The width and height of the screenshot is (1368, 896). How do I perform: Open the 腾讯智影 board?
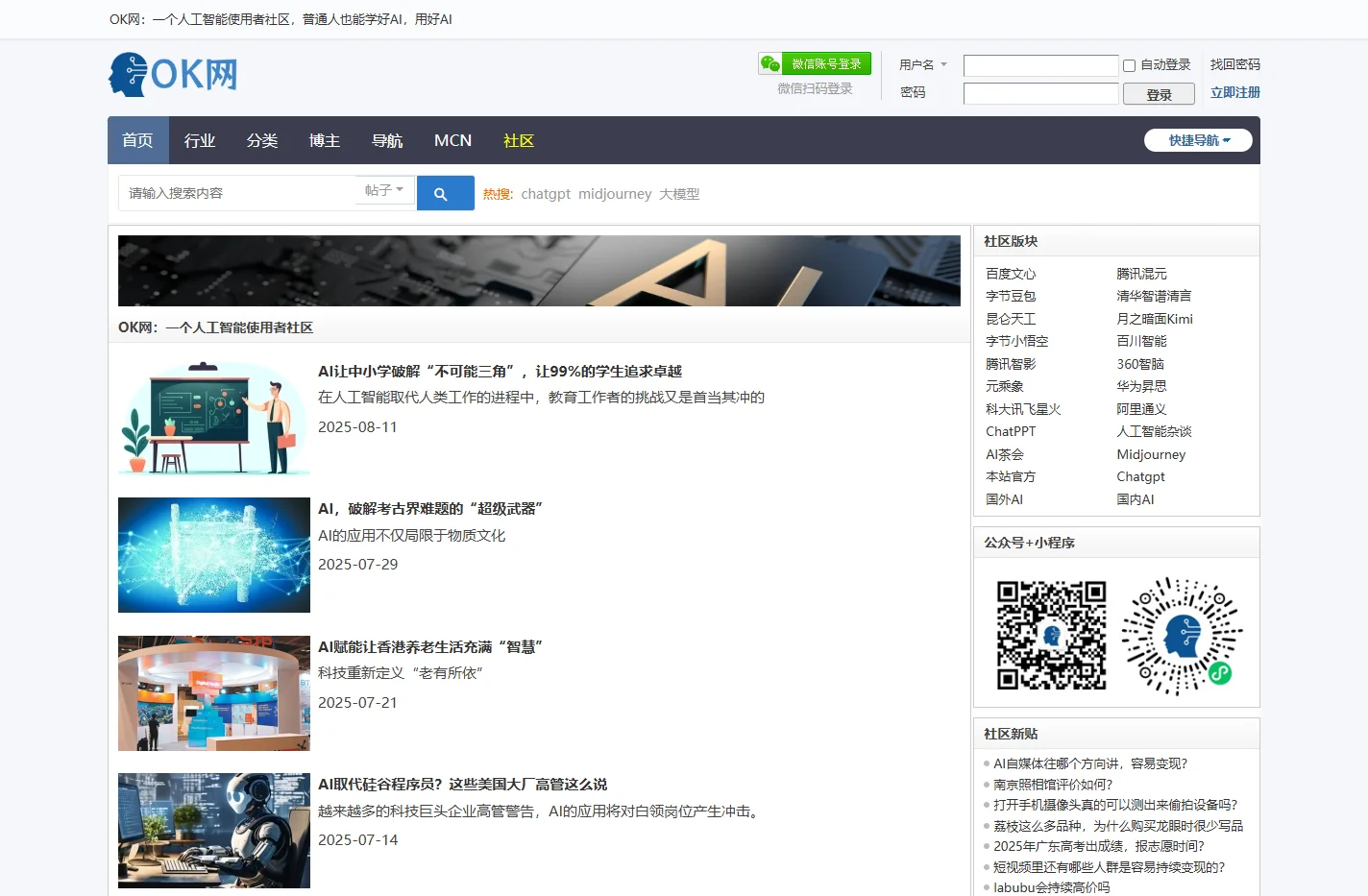(x=1011, y=364)
